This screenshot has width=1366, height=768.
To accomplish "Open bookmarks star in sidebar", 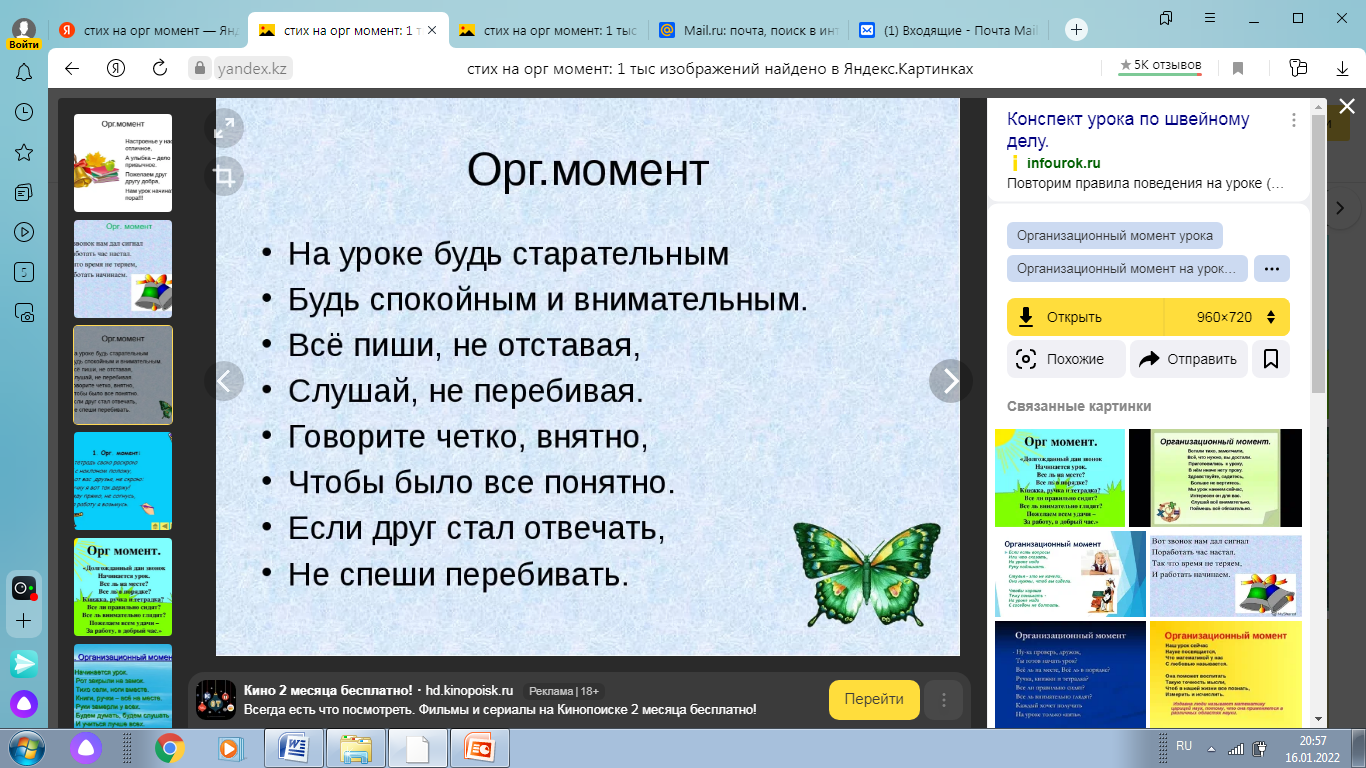I will coord(24,152).
